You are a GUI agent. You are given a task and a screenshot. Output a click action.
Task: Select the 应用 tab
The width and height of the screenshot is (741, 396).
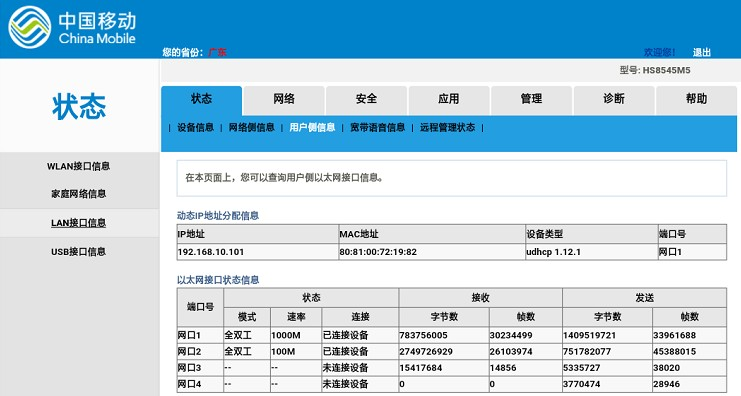[x=449, y=99]
